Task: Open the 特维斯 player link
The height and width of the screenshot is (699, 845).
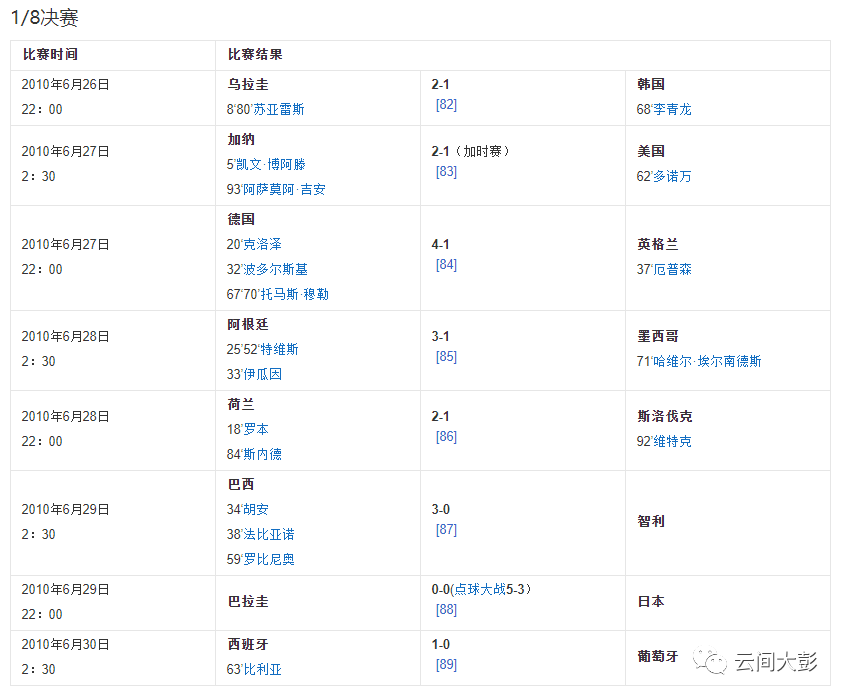Action: click(x=279, y=349)
